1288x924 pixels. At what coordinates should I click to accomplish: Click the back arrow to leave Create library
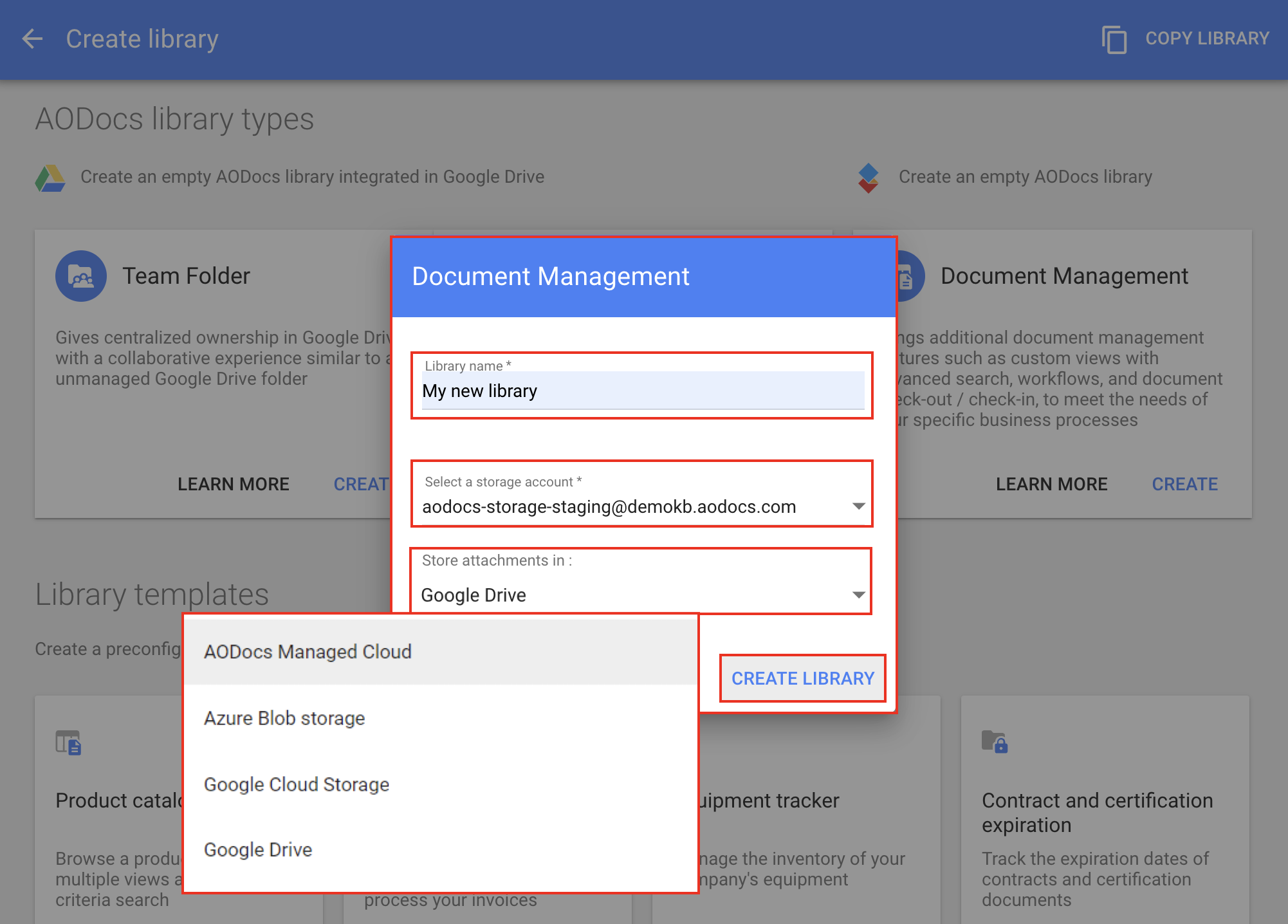click(32, 39)
